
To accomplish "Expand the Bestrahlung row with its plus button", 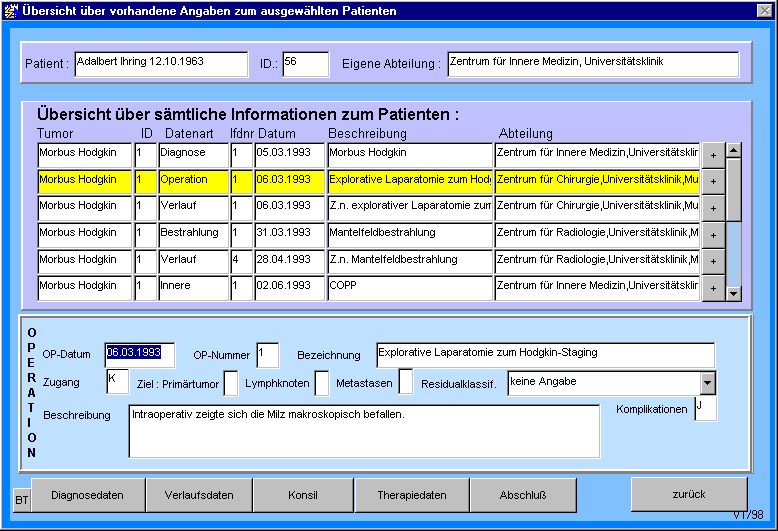I will click(x=712, y=234).
